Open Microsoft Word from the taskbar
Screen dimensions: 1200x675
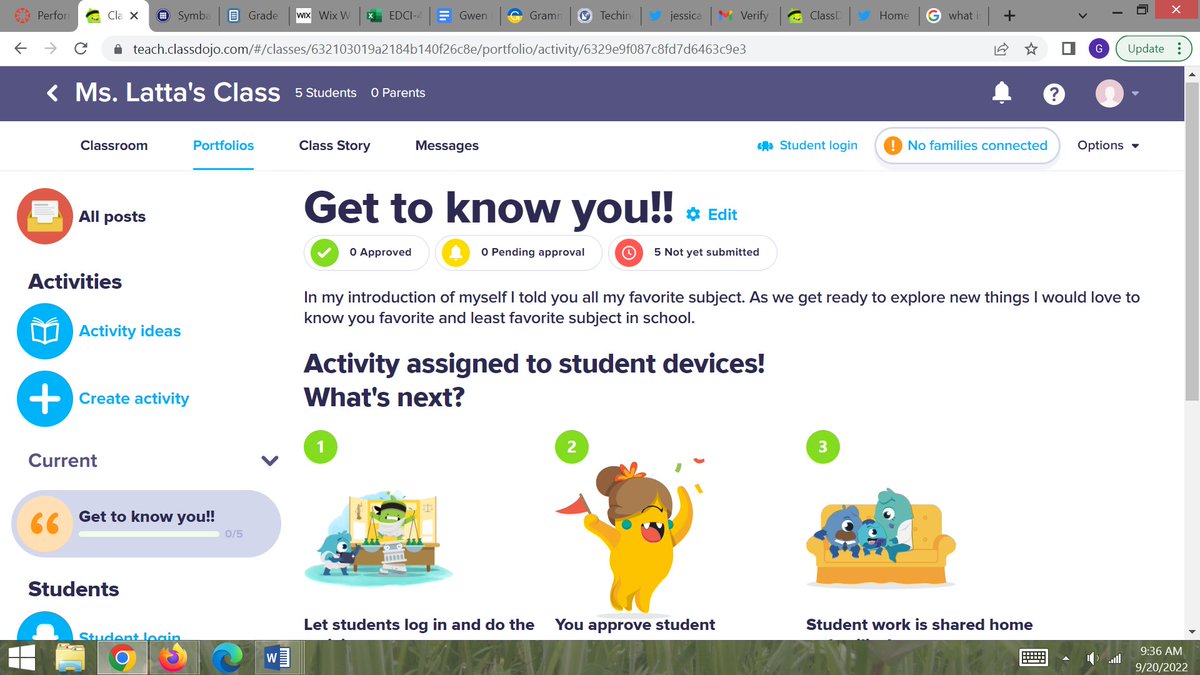point(277,658)
